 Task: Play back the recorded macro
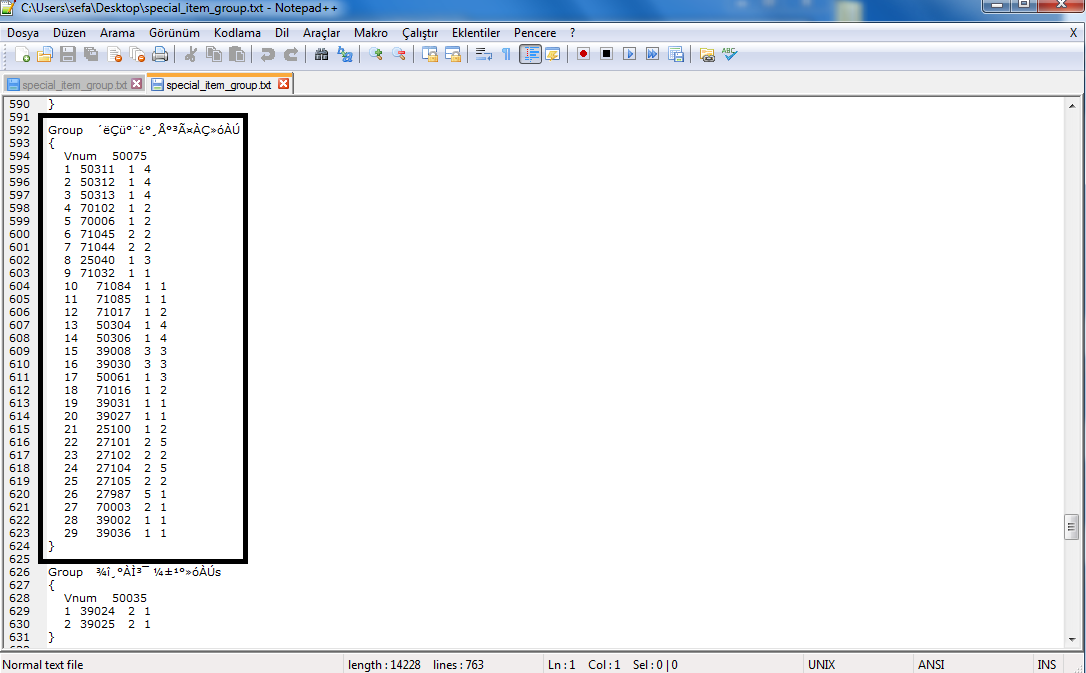(630, 53)
